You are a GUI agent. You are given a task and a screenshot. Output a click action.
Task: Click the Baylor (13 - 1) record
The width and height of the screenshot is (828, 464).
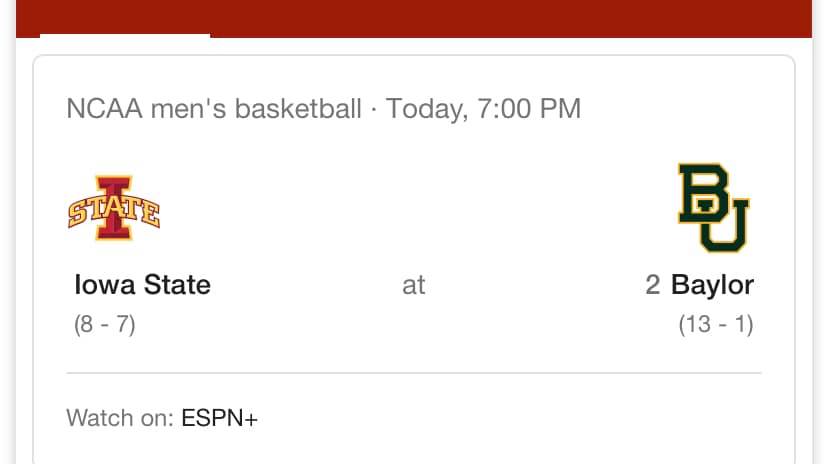point(715,325)
